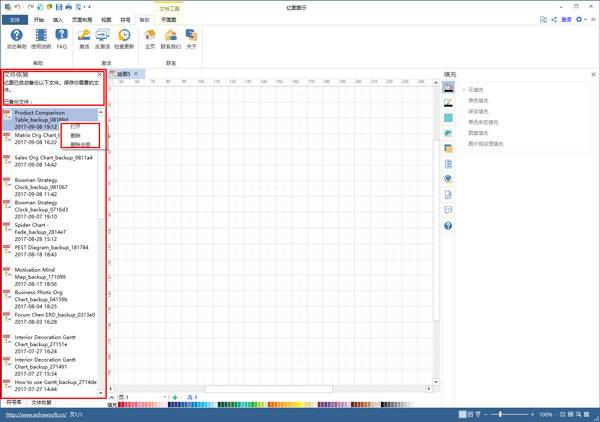Close the 填充 fill panel
Image resolution: width=600 pixels, height=422 pixels.
click(x=593, y=74)
